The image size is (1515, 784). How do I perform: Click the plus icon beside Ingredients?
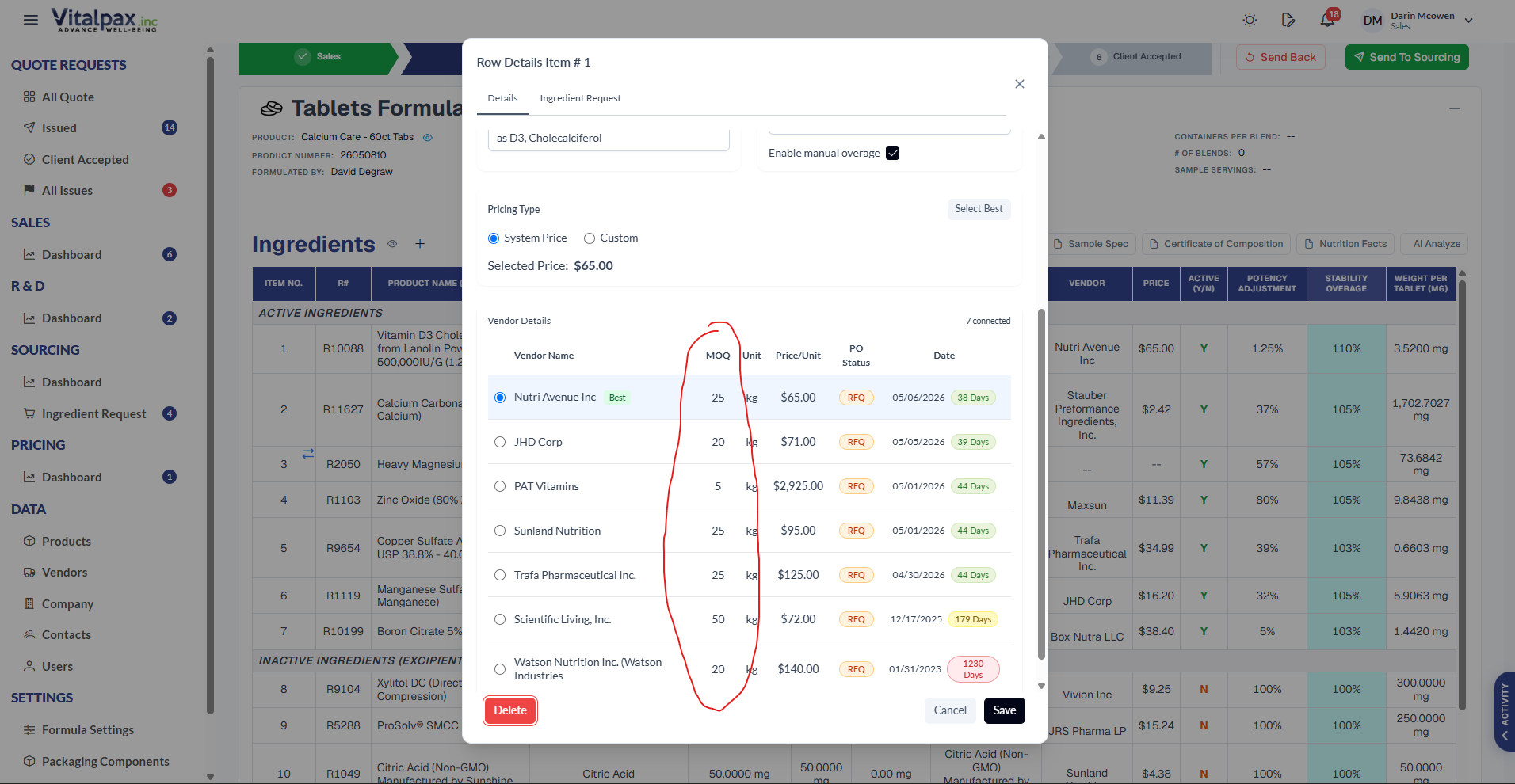pyautogui.click(x=420, y=244)
